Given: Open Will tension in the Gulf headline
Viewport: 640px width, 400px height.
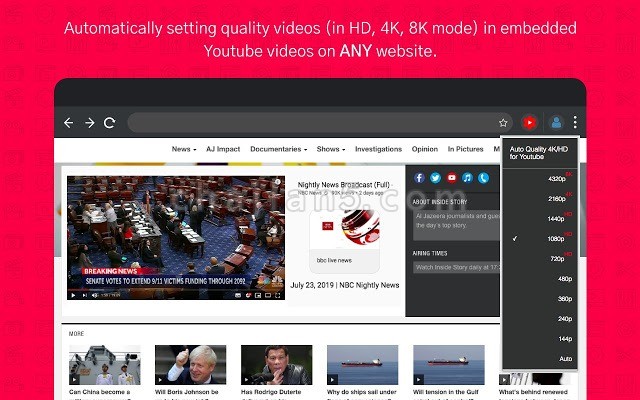Looking at the screenshot, I should tap(446, 392).
